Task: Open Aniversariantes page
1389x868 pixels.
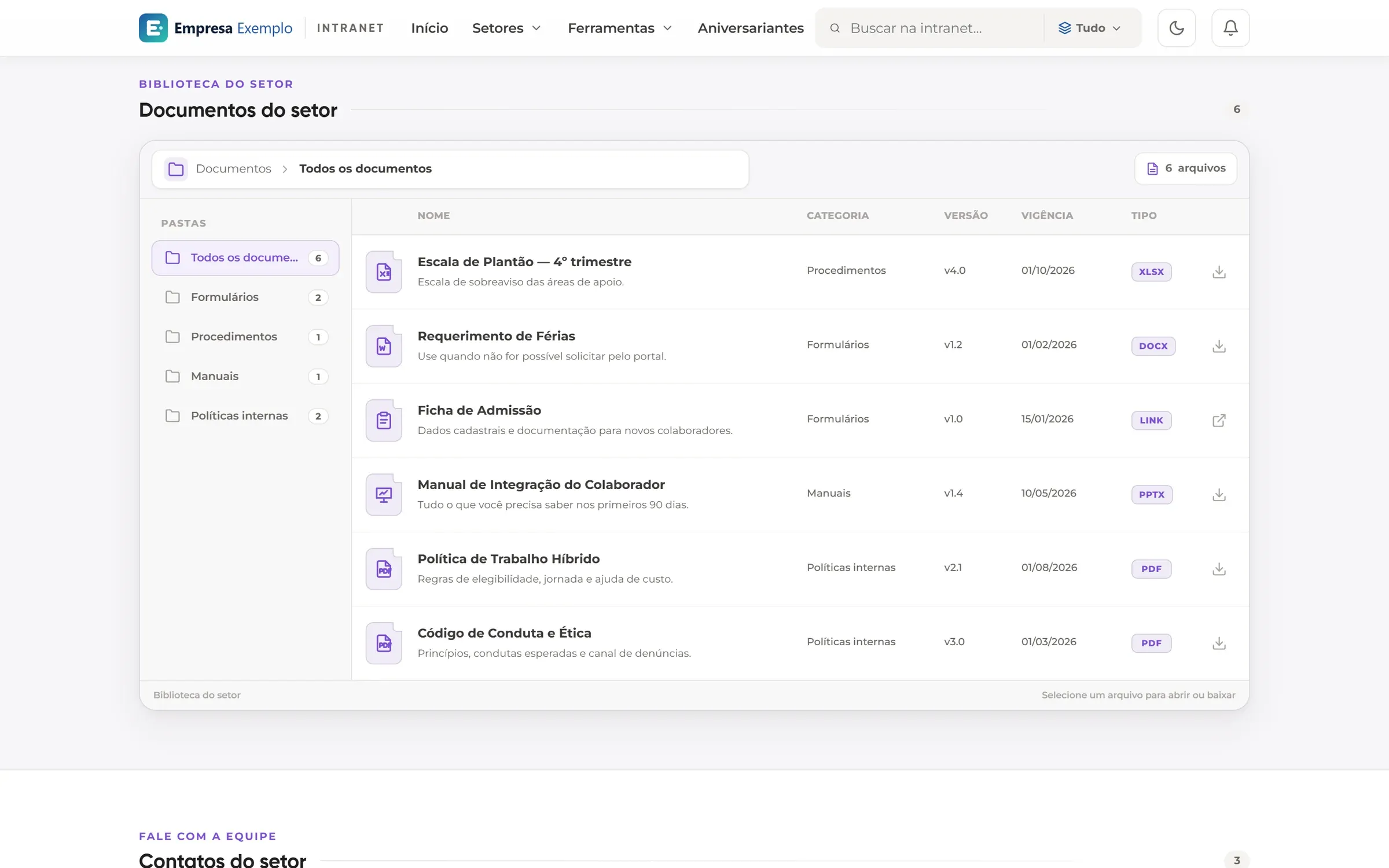Action: coord(751,28)
